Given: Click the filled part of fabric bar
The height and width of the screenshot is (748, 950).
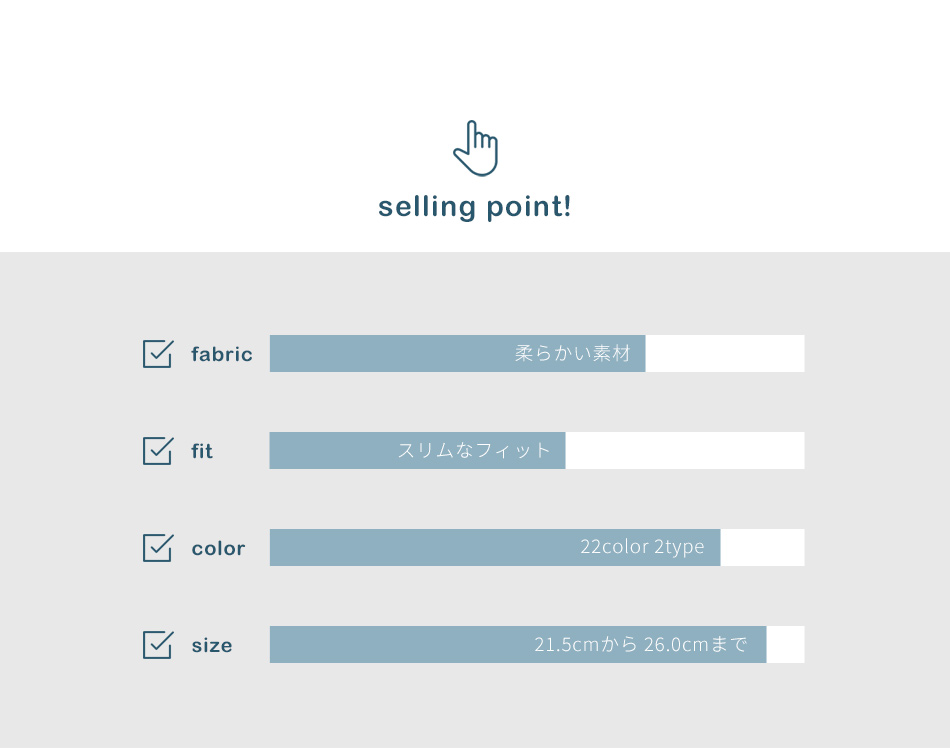Looking at the screenshot, I should (457, 353).
